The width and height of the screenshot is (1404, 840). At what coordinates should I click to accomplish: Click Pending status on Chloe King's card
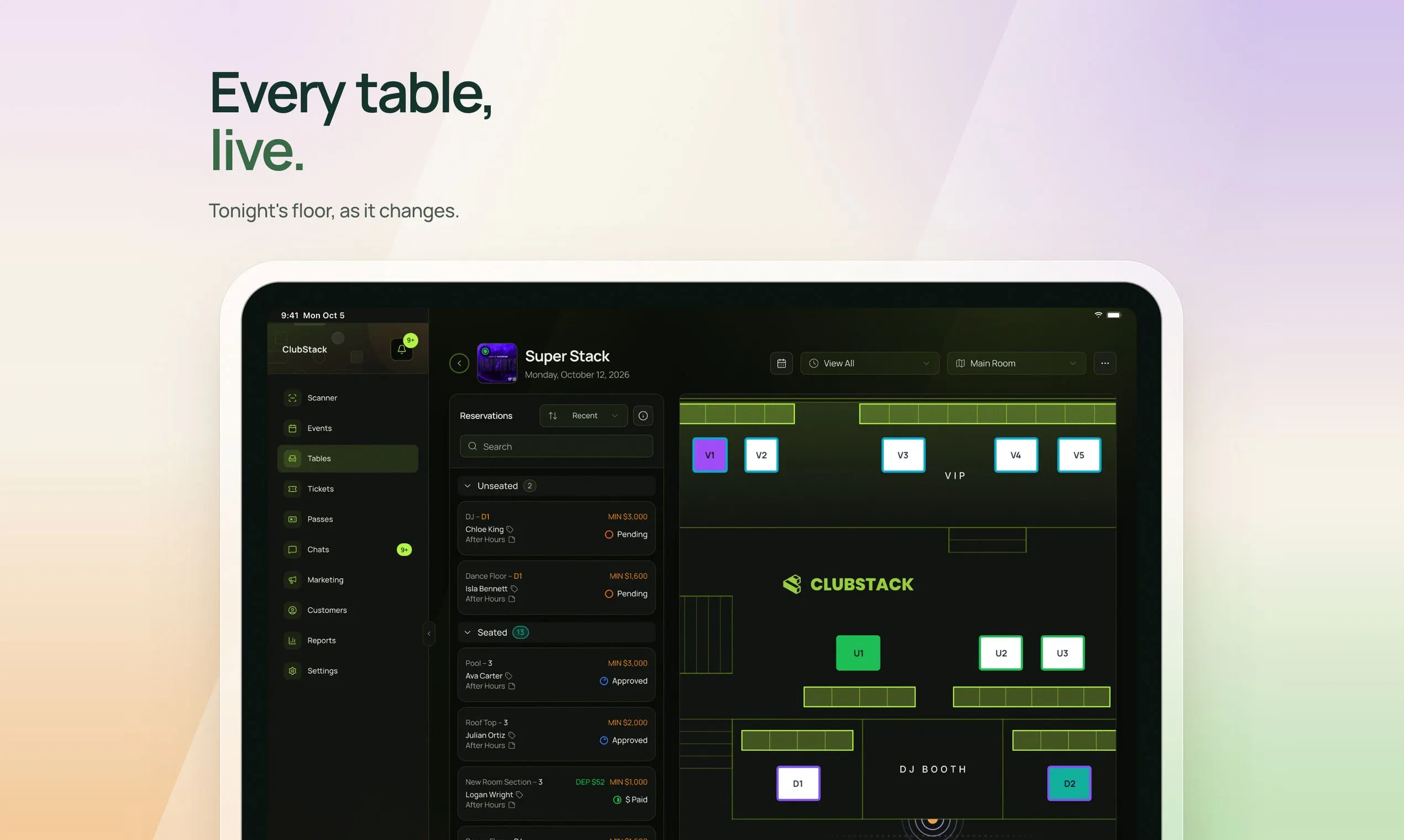(x=626, y=534)
